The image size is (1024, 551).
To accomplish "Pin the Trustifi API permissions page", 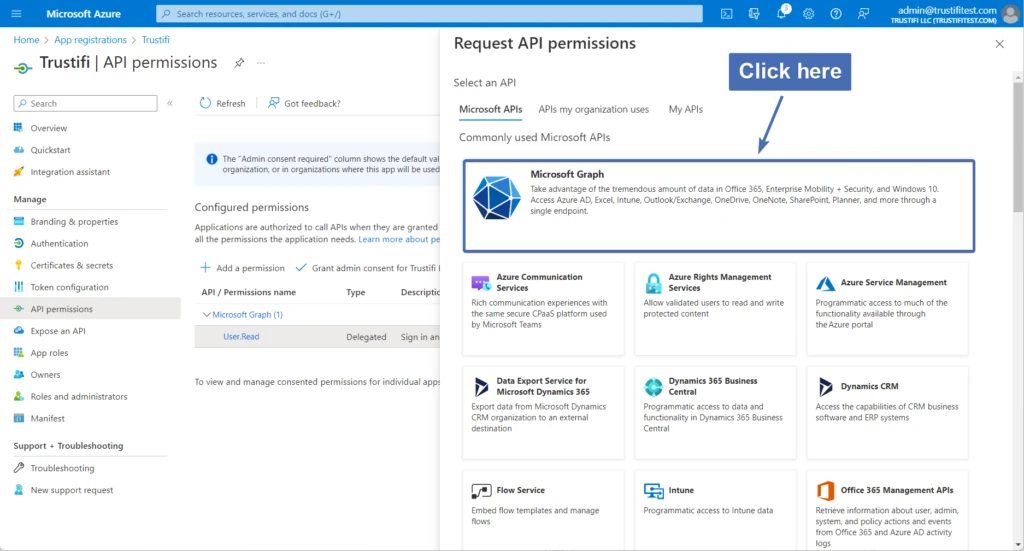I will 239,63.
